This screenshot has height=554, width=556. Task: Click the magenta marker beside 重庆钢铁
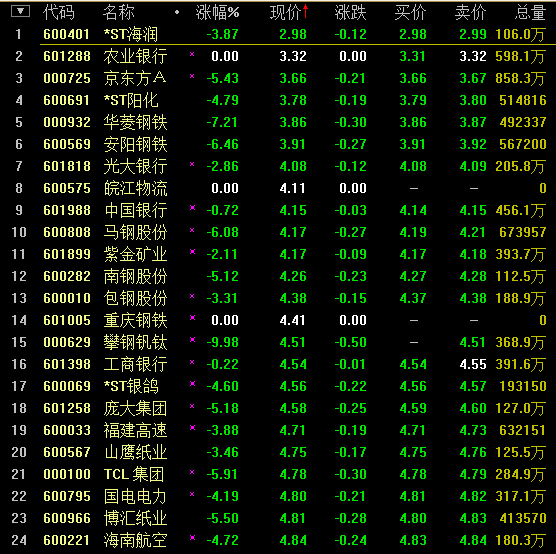[192, 317]
